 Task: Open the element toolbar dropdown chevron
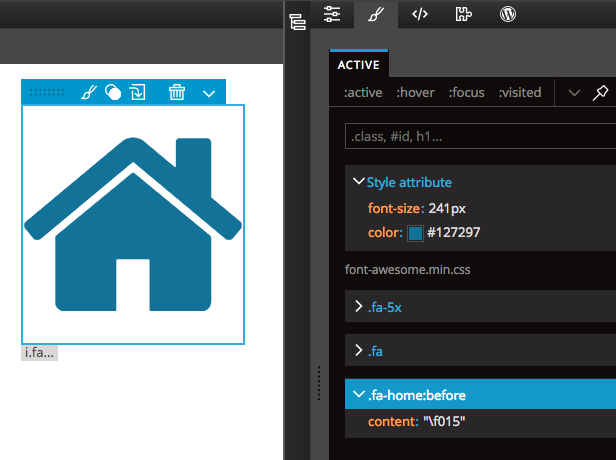click(209, 93)
